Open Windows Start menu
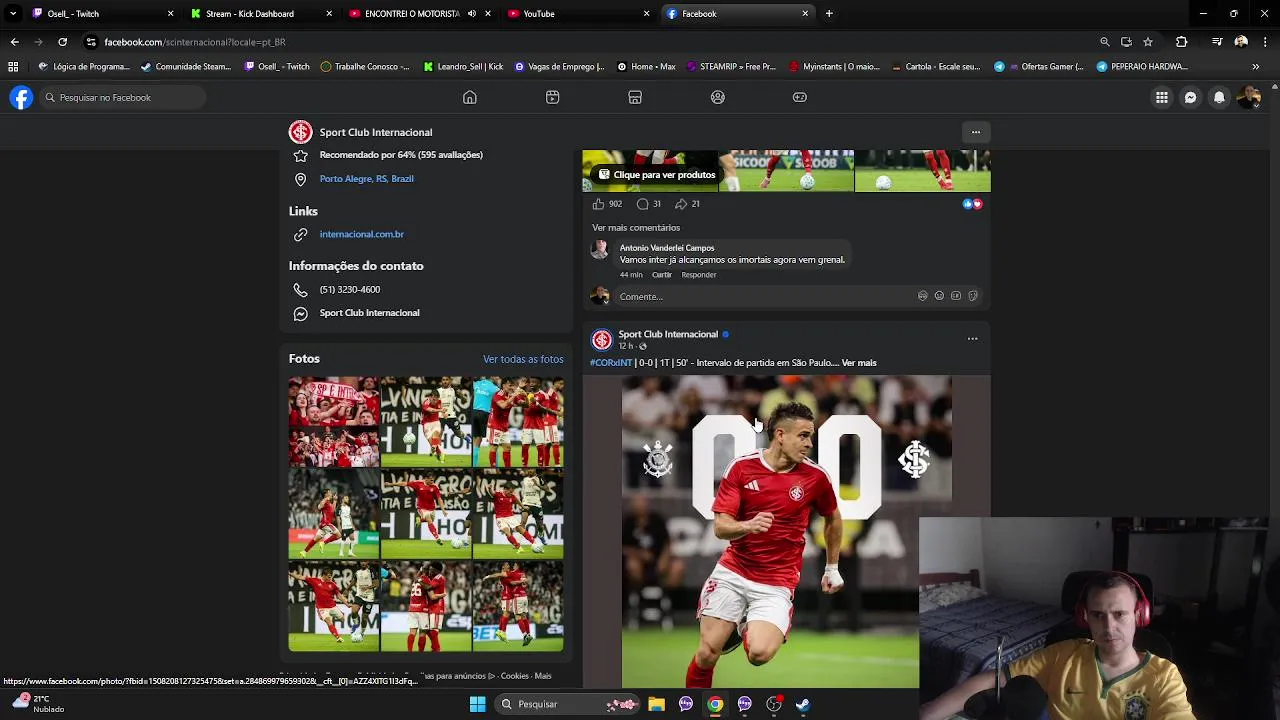Screen dimensions: 1280x720 coord(477,704)
